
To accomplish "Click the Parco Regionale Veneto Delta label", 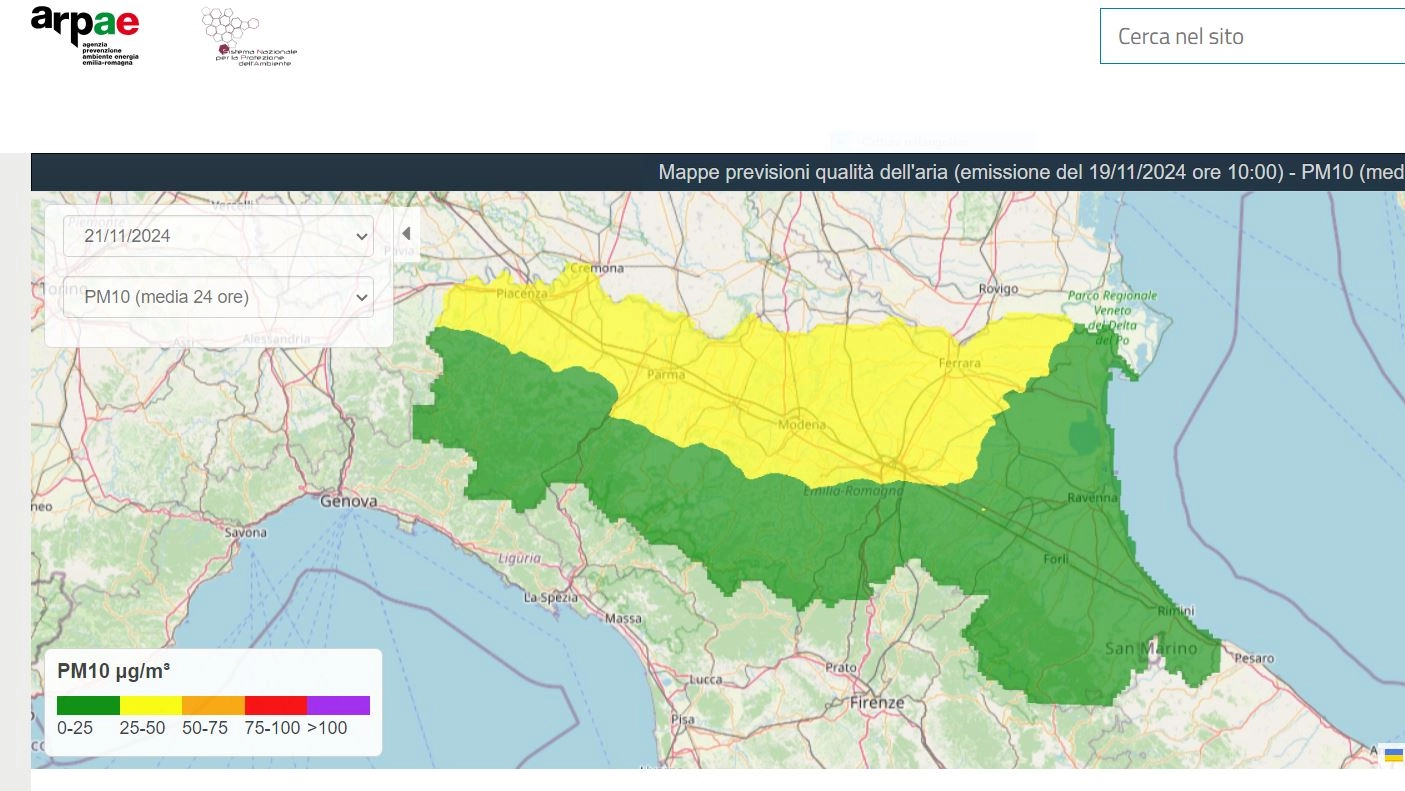I will 1112,318.
